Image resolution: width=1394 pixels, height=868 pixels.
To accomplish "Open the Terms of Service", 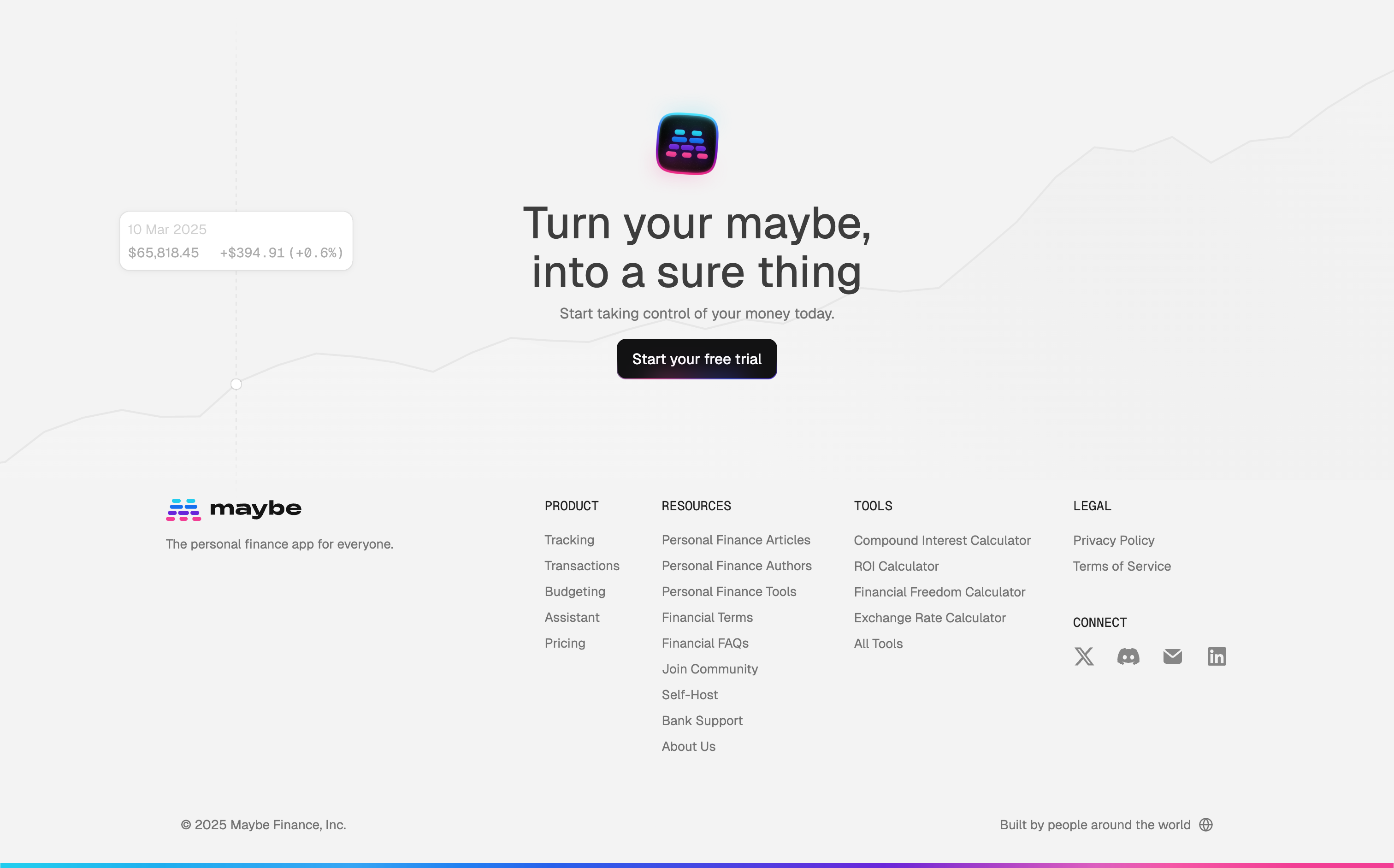I will click(1121, 566).
